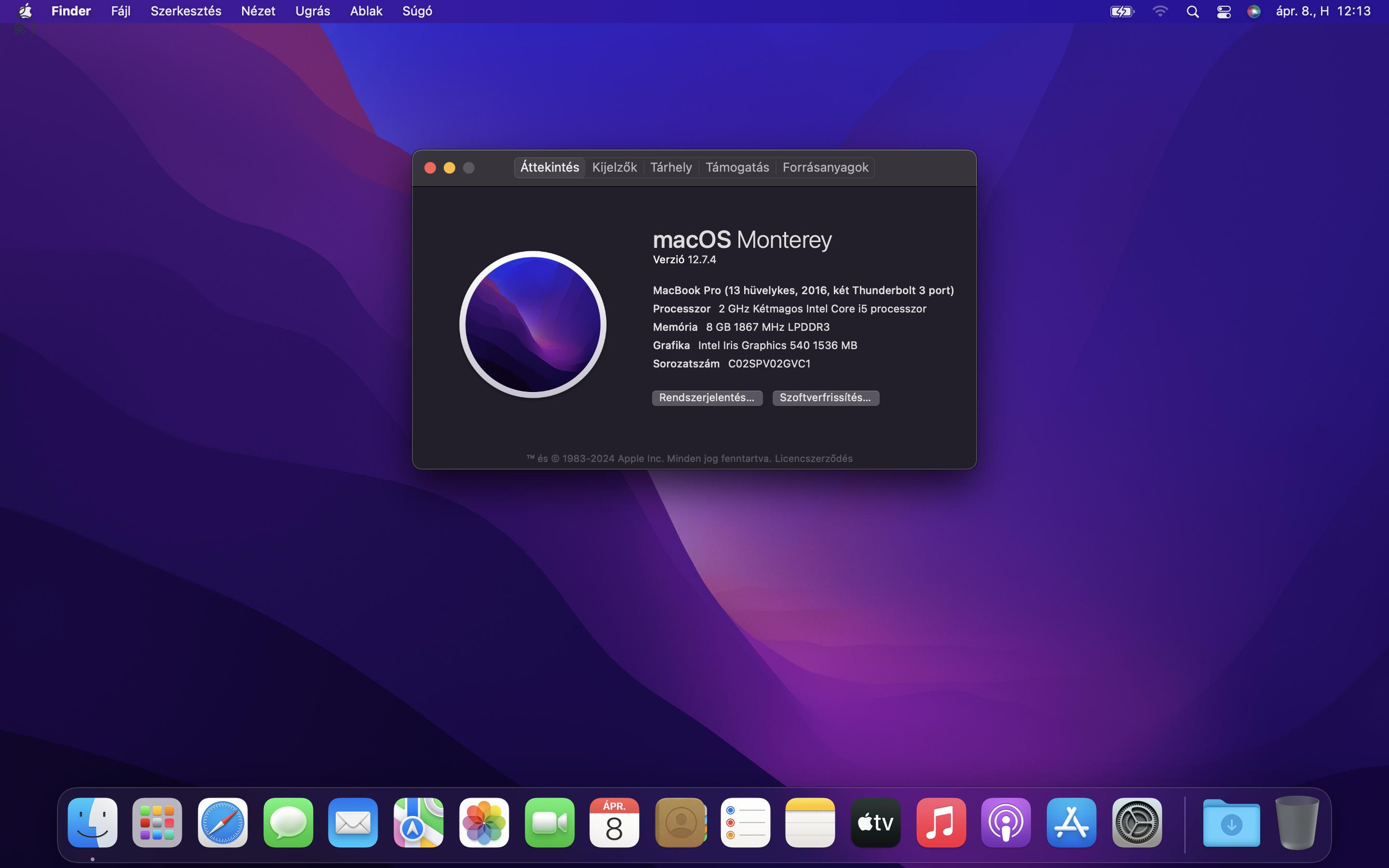This screenshot has height=868, width=1389.
Task: Open the Ugrás menu
Action: tap(312, 11)
